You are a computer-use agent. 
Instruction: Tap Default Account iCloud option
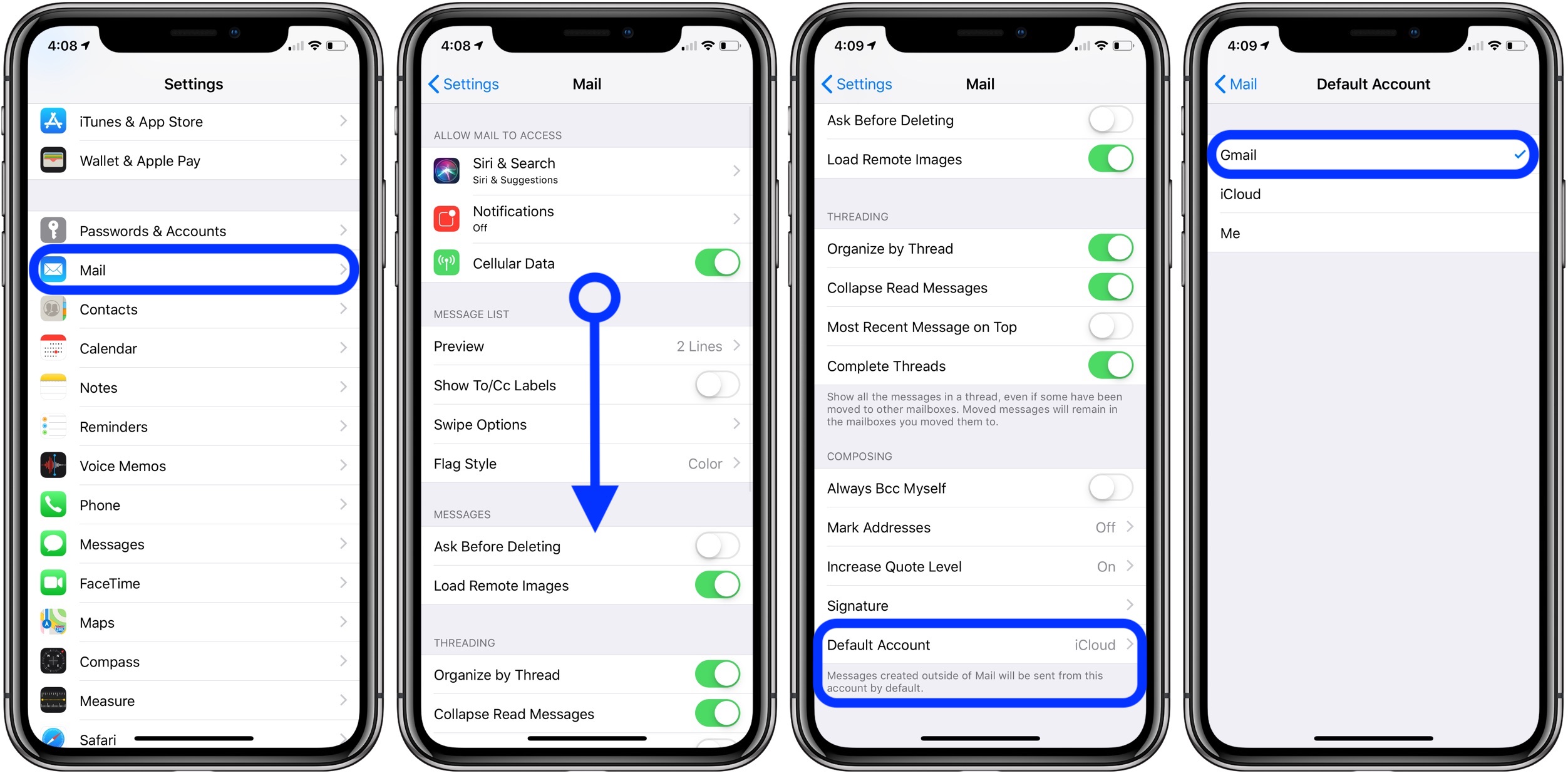tap(979, 646)
